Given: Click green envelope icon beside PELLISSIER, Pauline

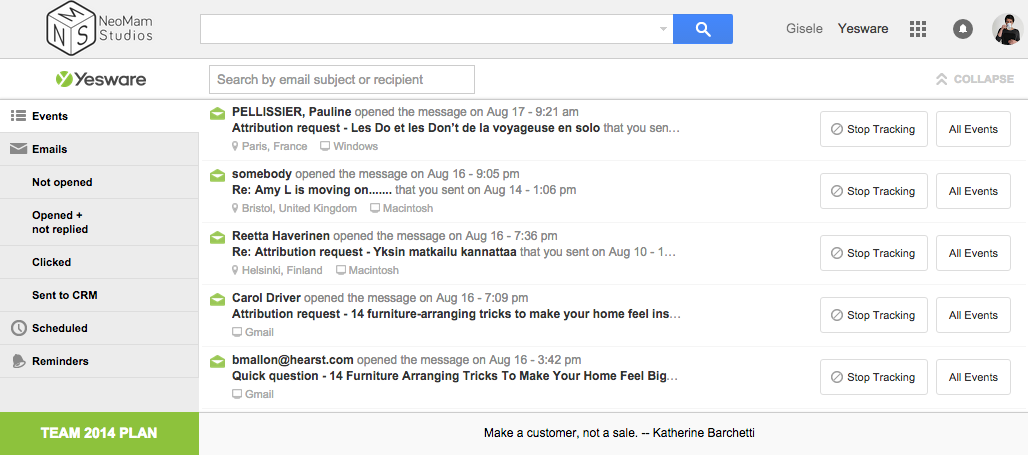Looking at the screenshot, I should (x=217, y=114).
